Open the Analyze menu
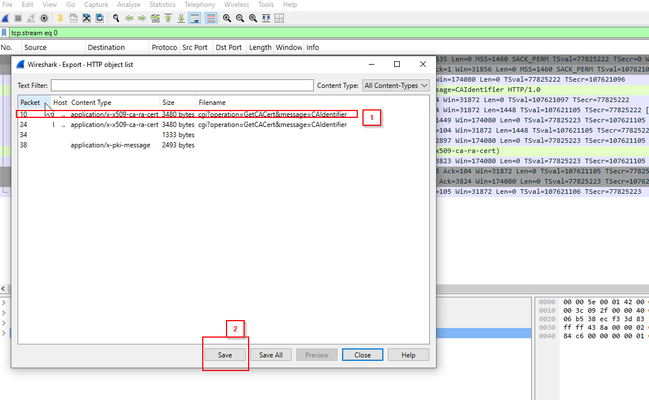Viewport: 649px width, 400px height. point(129,5)
